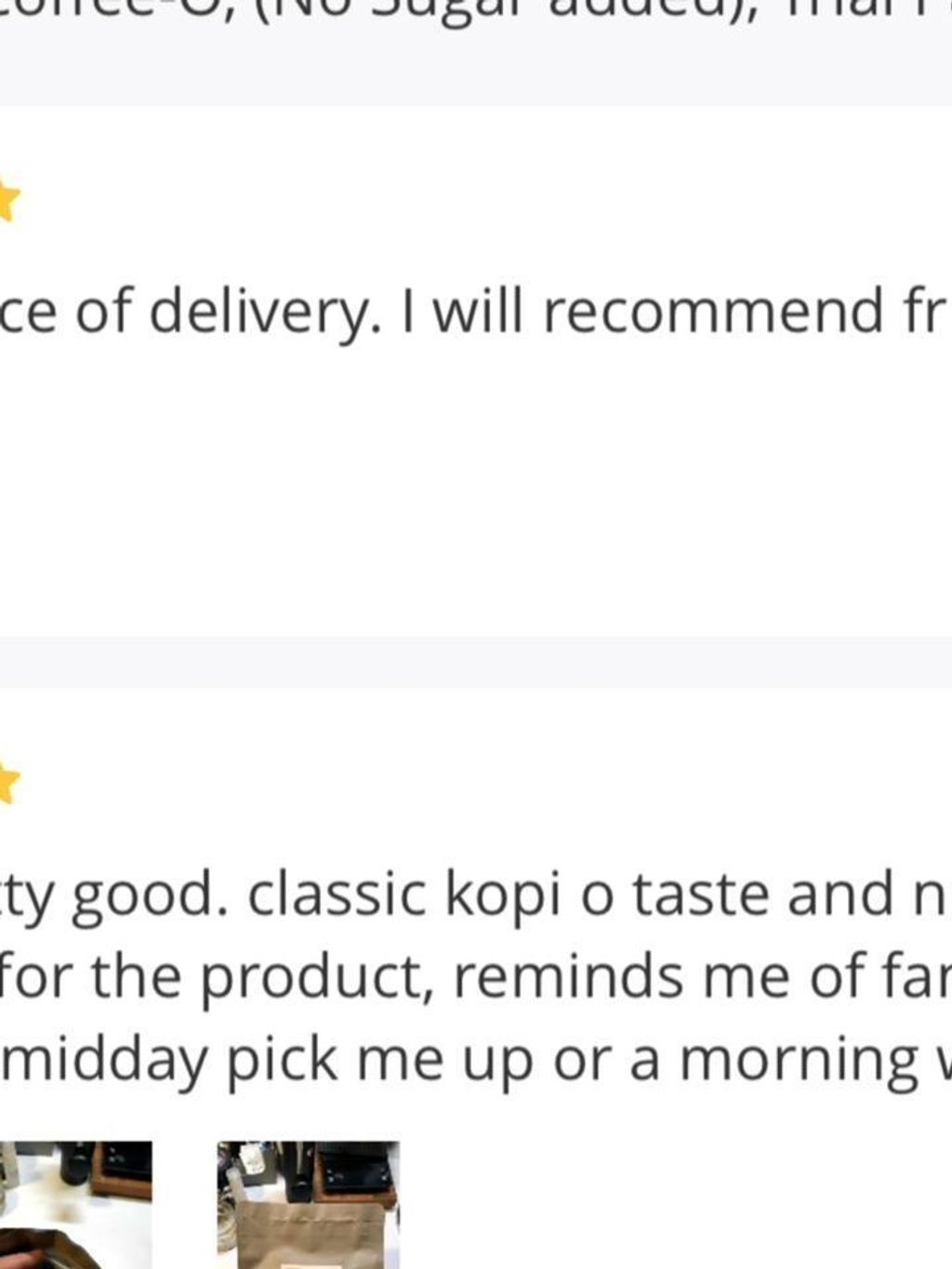Click the word 'product,' in the review
The image size is (952, 1269).
[316, 976]
